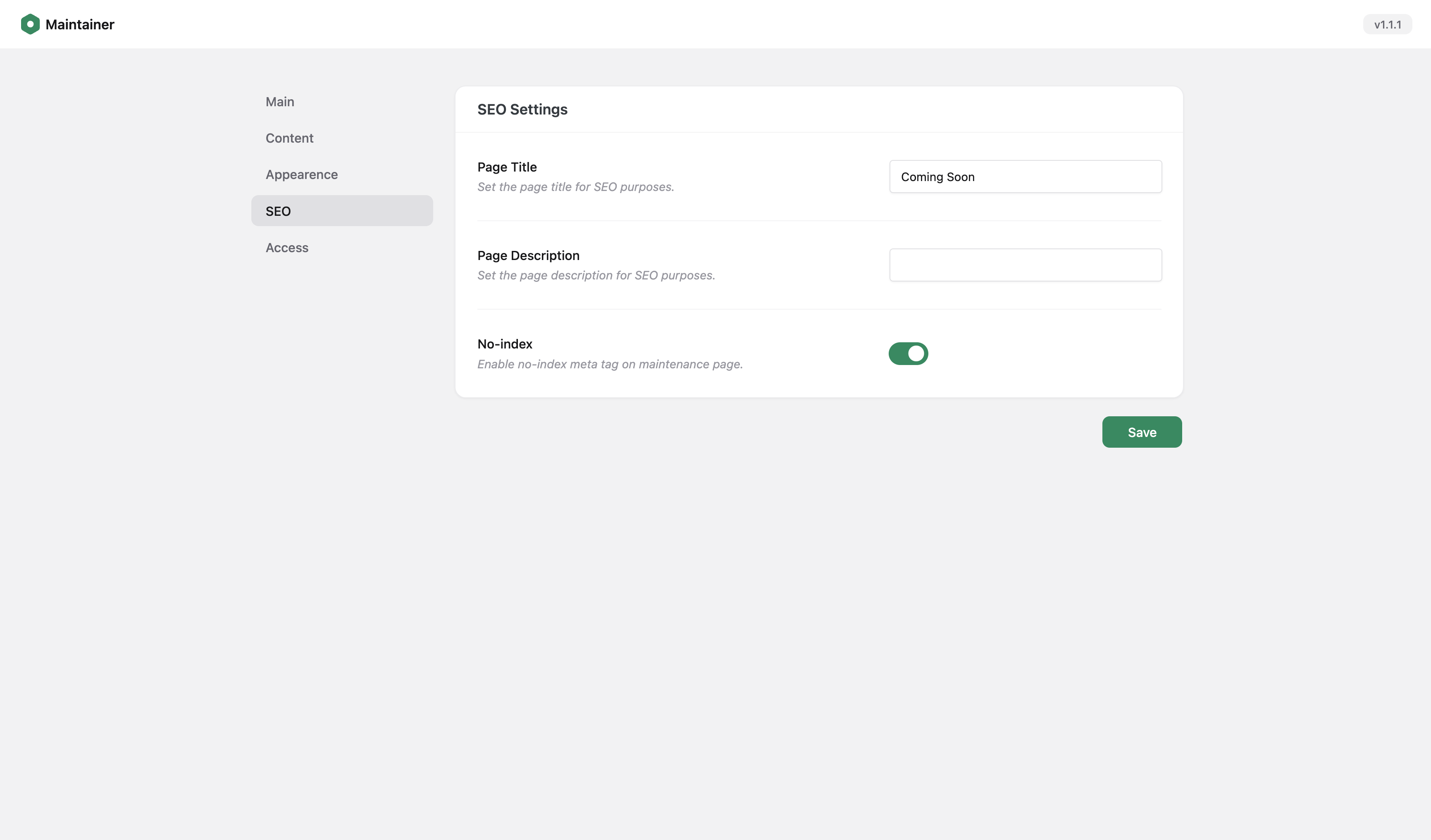Viewport: 1431px width, 840px height.
Task: Click the green Maintainer hexagon logo
Action: 30,24
